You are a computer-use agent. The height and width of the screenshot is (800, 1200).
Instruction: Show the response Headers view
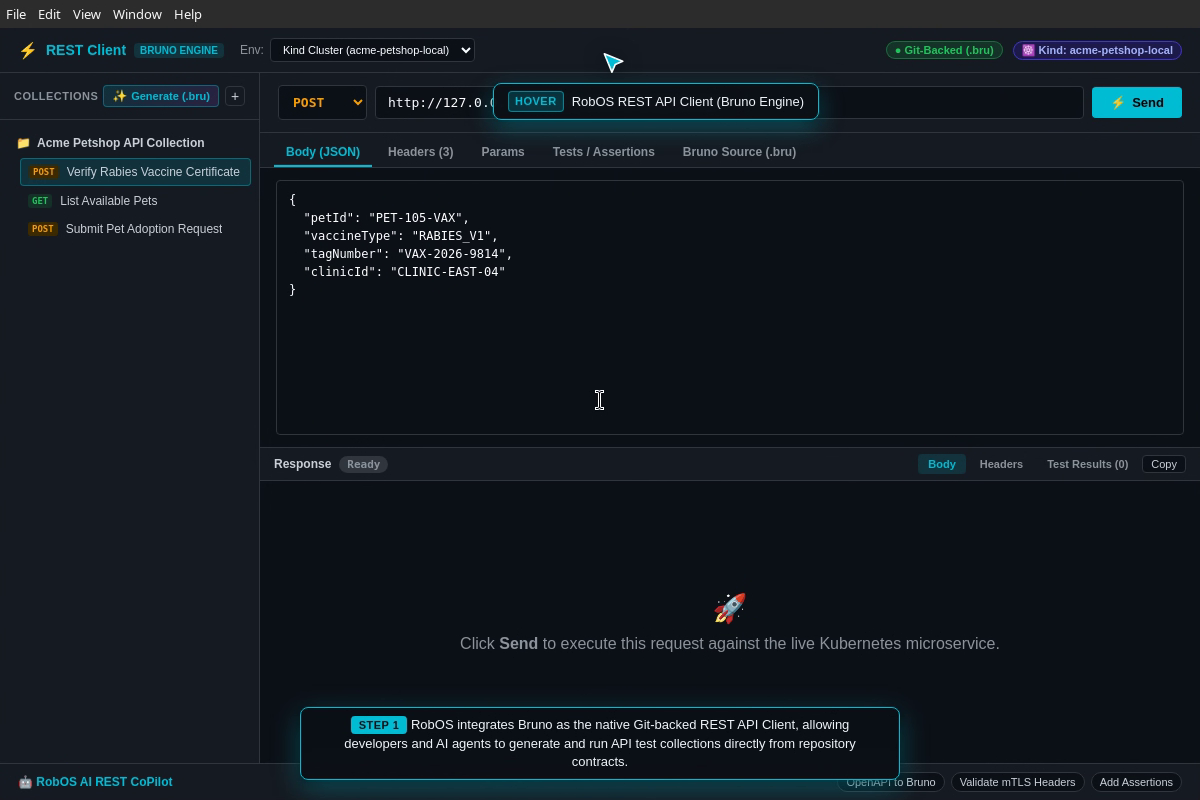tap(1001, 464)
